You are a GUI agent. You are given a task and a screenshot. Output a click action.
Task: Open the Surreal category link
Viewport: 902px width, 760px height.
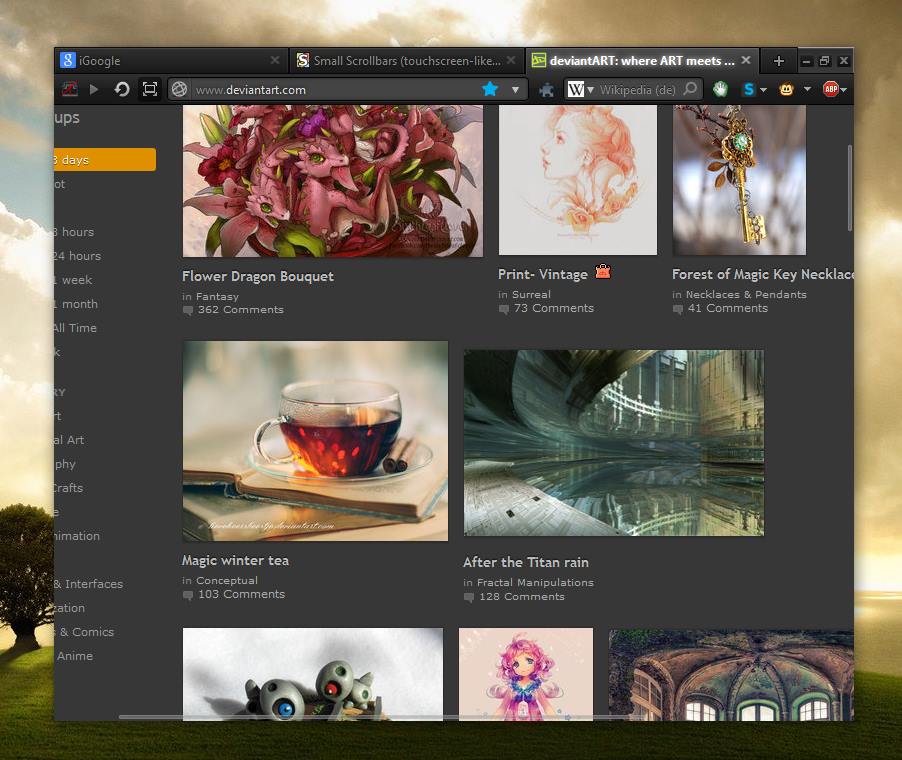pyautogui.click(x=532, y=295)
